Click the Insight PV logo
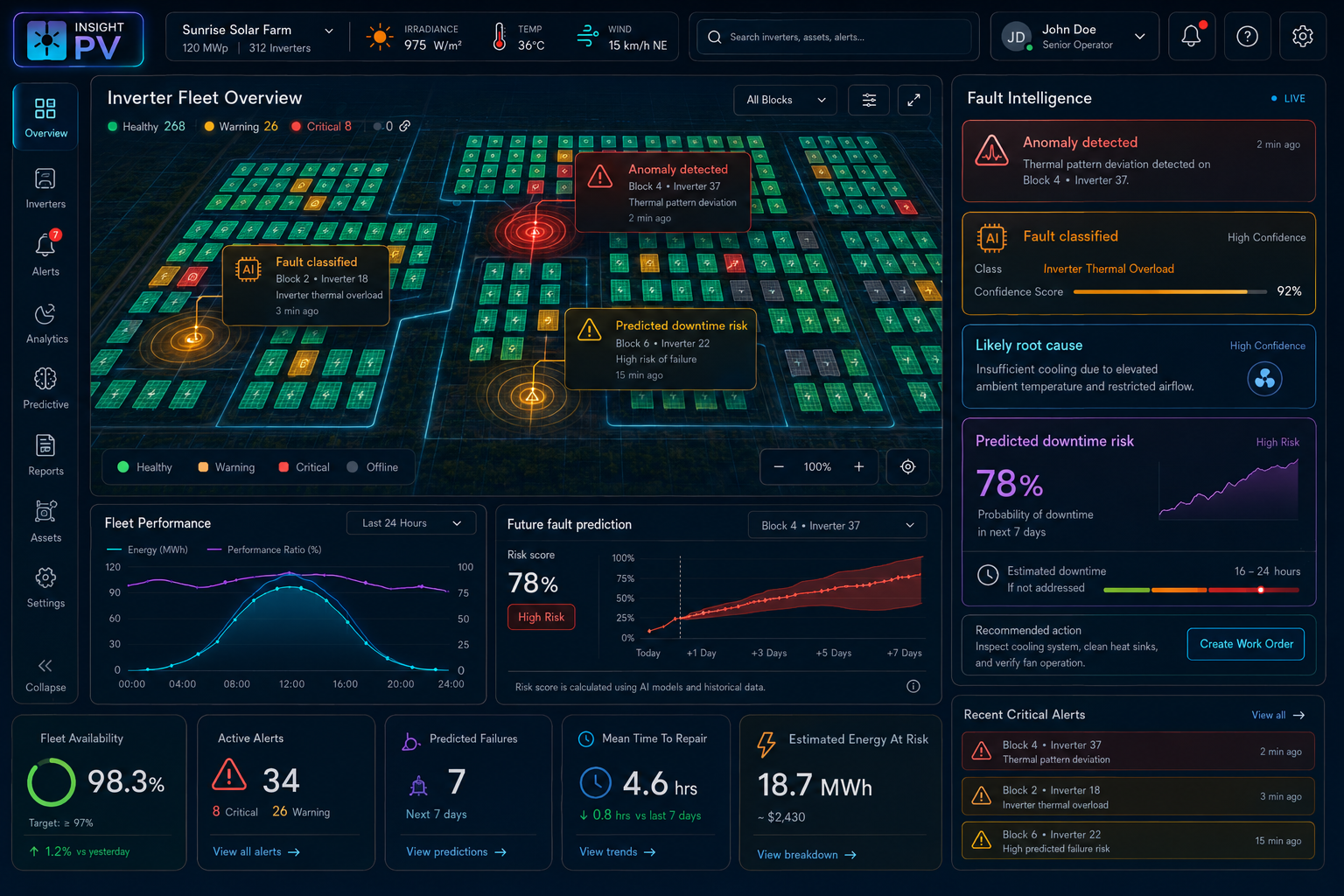This screenshot has width=1344, height=896. click(x=79, y=39)
